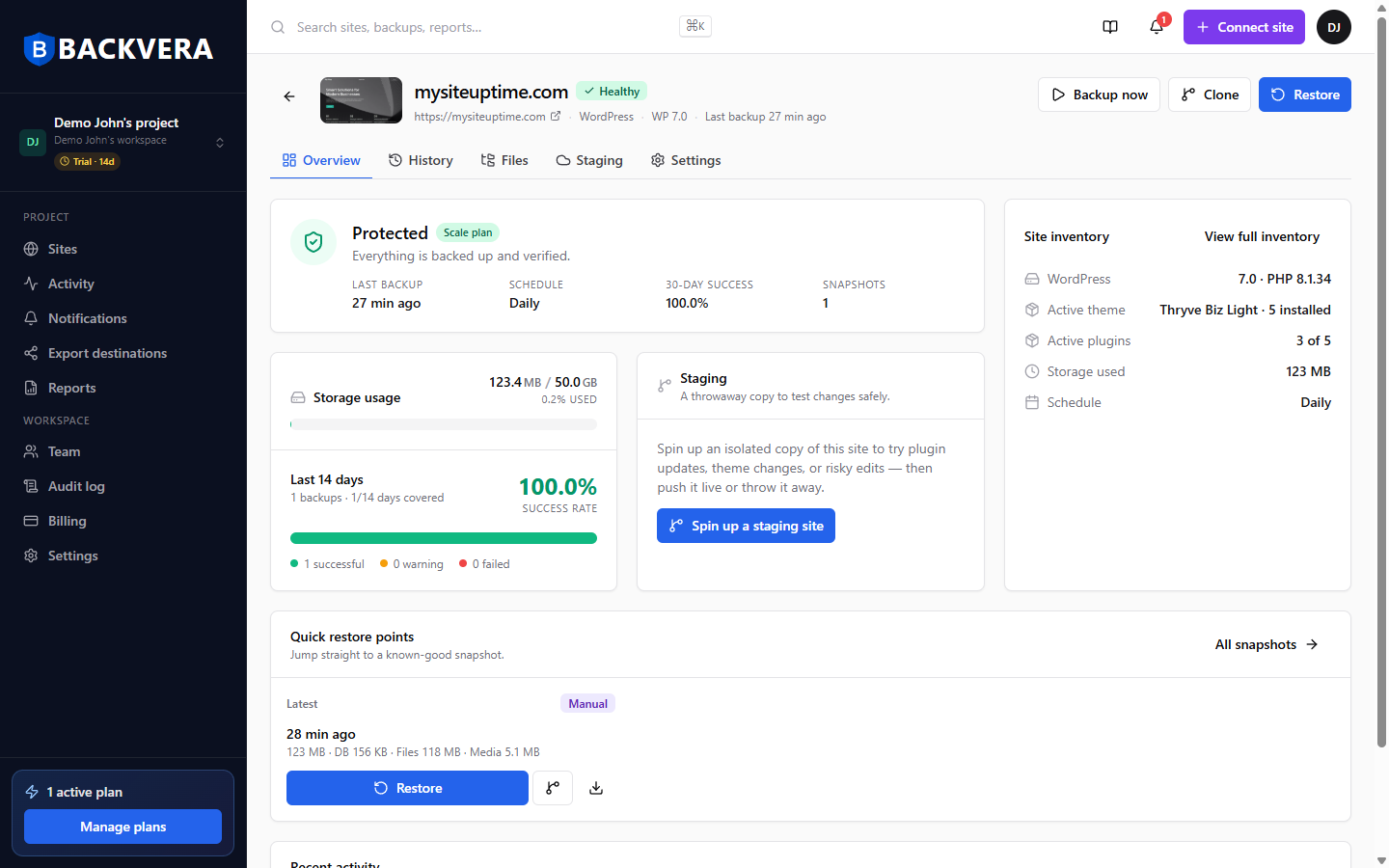
Task: Click the Staging branch icon
Action: point(665,386)
